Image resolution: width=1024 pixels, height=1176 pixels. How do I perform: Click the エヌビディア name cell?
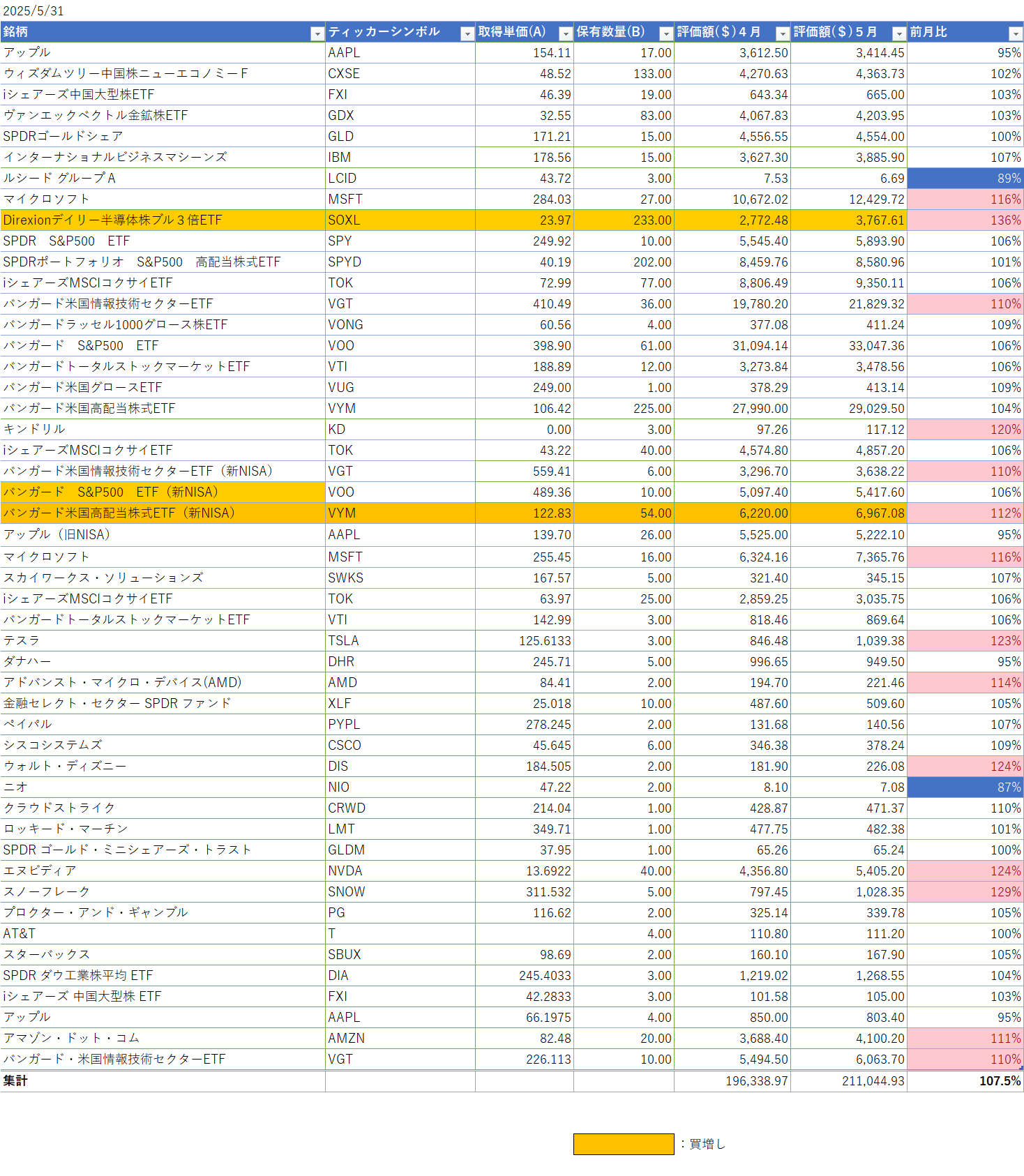click(x=163, y=870)
